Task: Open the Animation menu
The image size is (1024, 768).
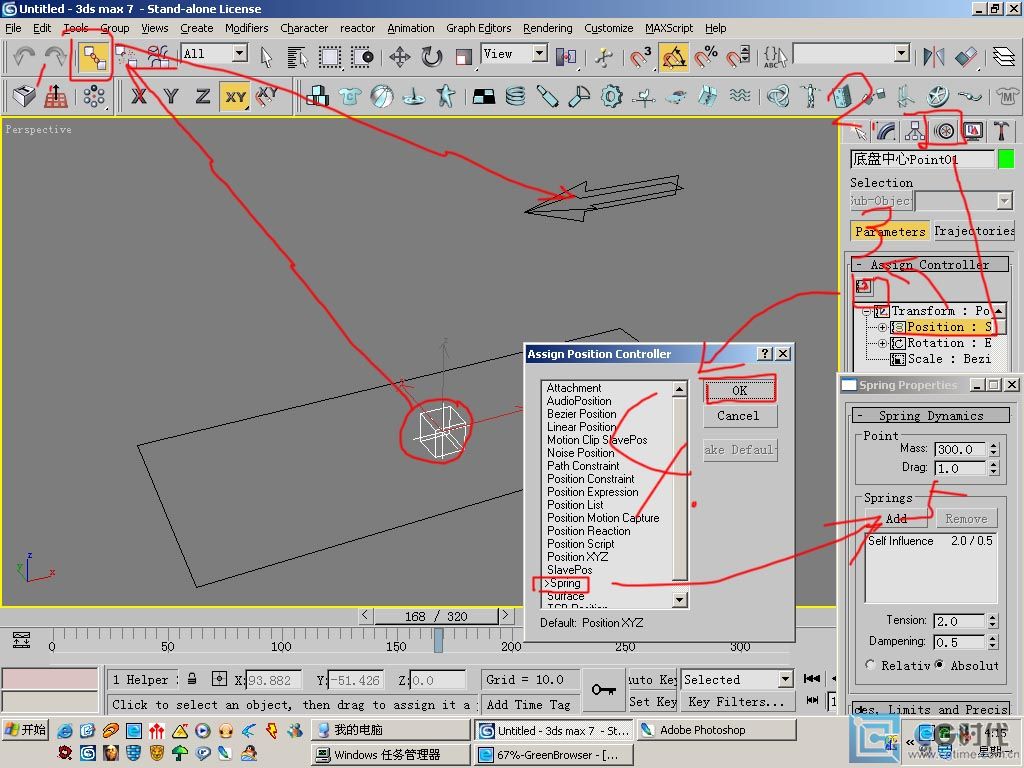Action: [410, 28]
